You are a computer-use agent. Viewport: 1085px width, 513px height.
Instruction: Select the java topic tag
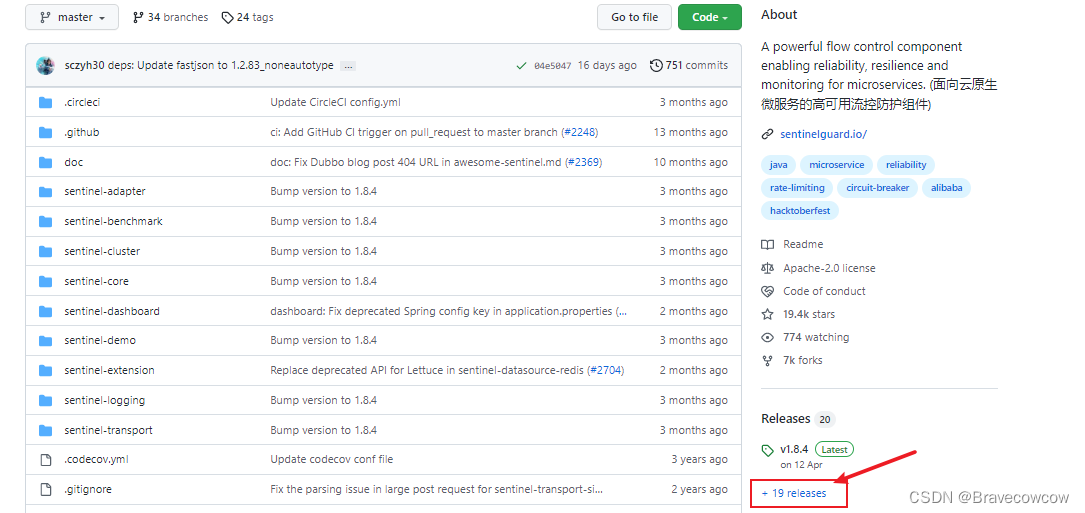tap(778, 165)
